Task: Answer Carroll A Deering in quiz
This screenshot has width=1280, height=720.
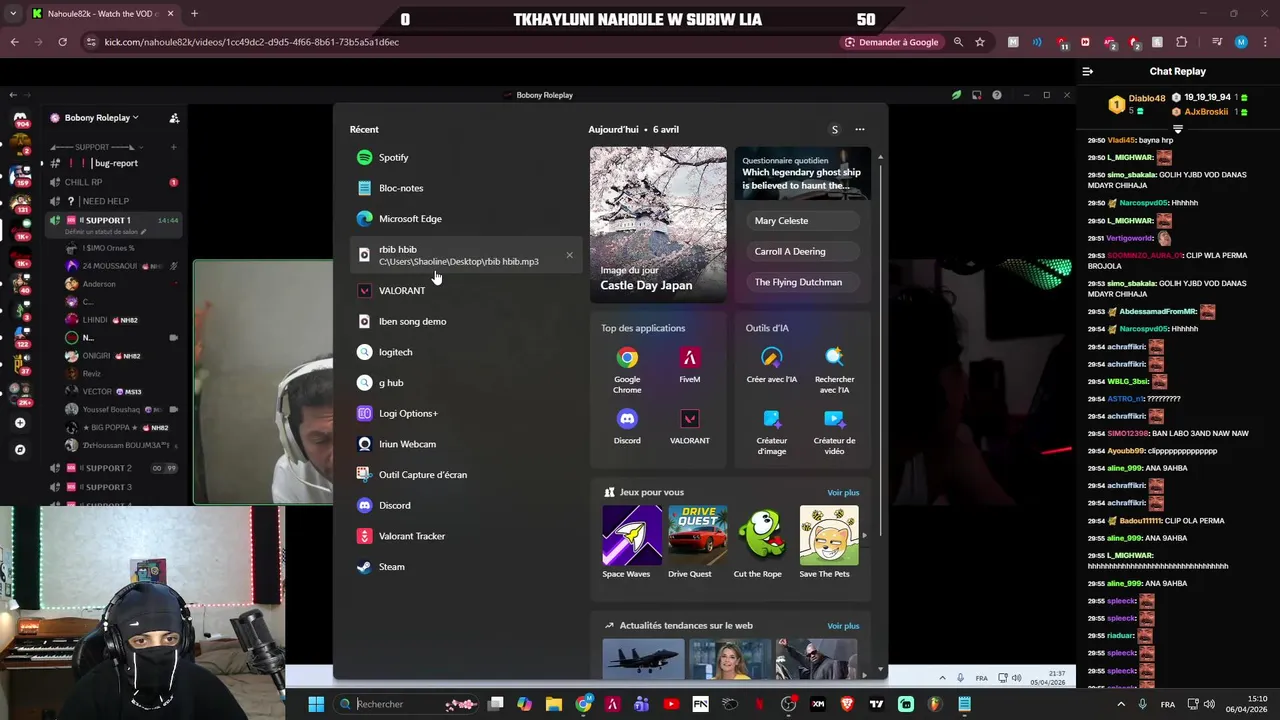Action: (x=803, y=252)
